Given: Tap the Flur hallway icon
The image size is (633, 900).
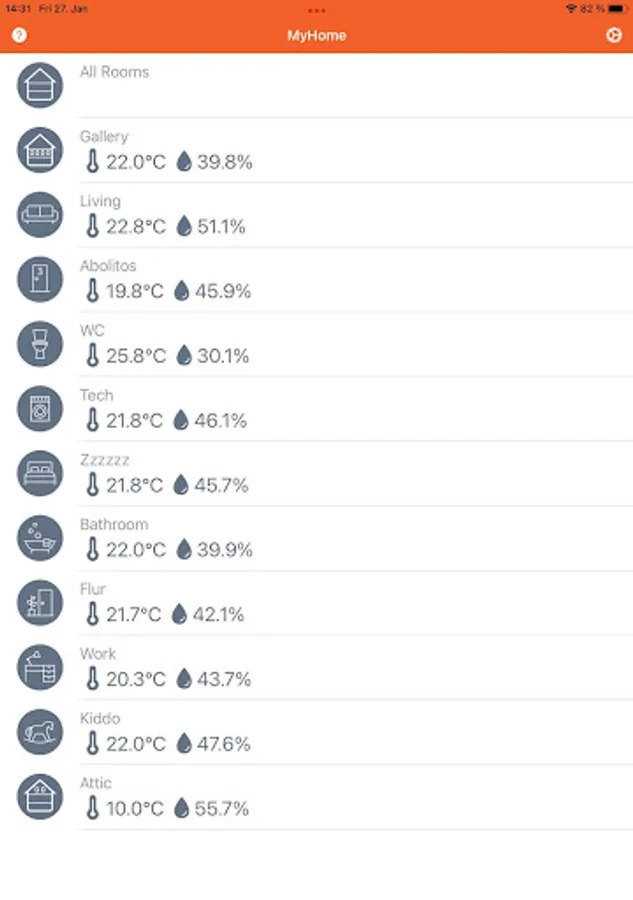Looking at the screenshot, I should point(40,603).
